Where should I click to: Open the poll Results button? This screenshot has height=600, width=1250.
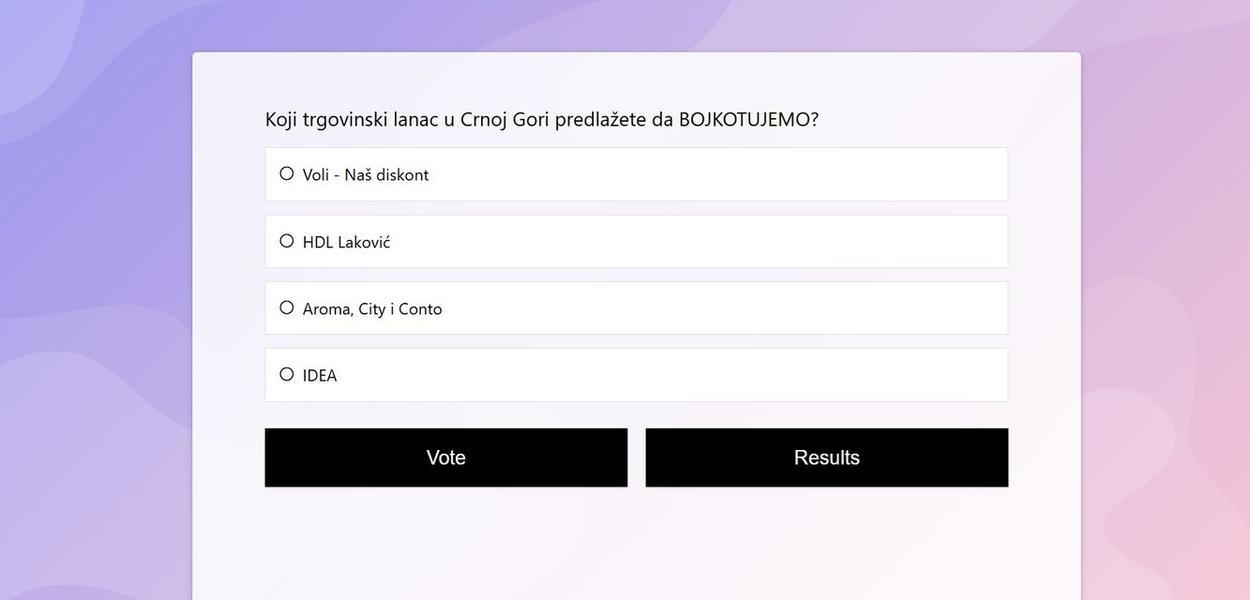tap(826, 458)
